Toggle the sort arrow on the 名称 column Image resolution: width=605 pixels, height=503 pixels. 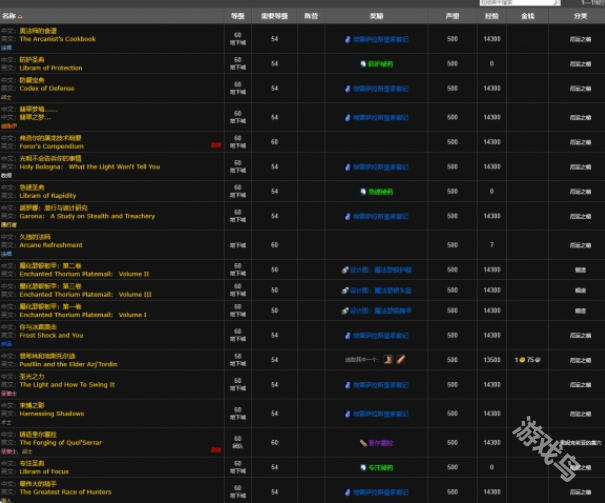[x=21, y=16]
